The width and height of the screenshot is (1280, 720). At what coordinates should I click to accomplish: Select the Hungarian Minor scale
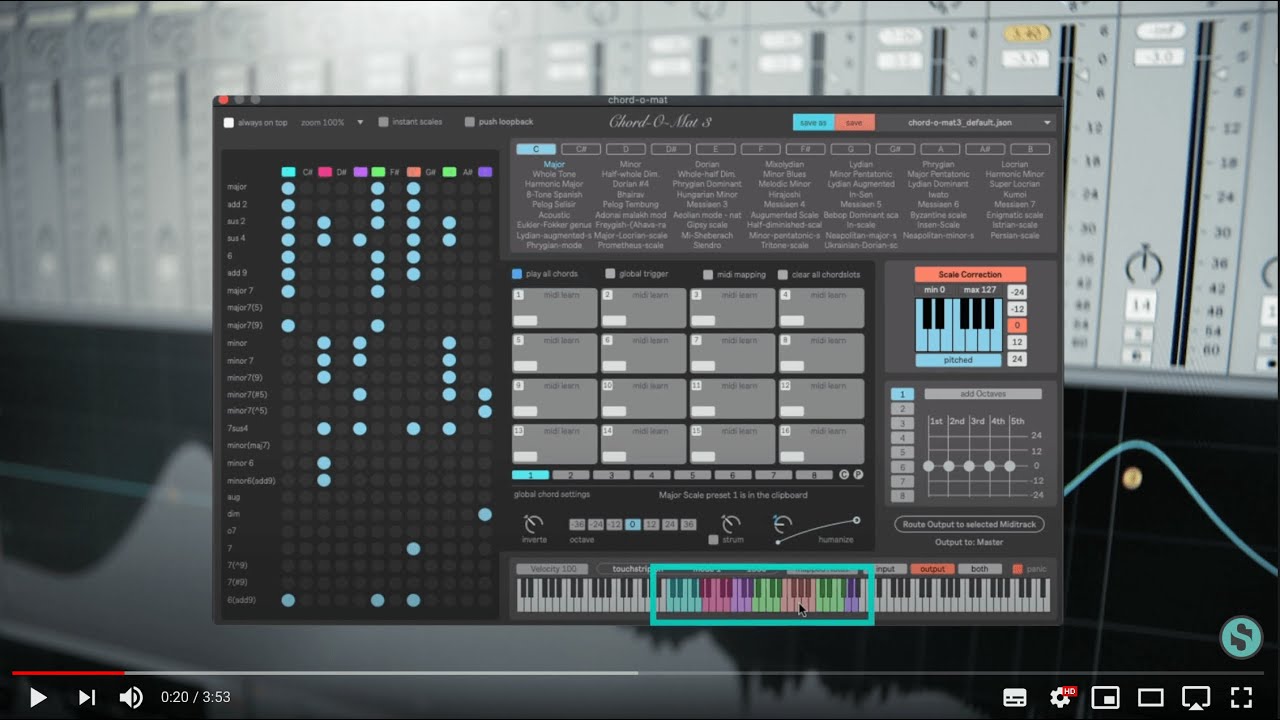(x=707, y=195)
